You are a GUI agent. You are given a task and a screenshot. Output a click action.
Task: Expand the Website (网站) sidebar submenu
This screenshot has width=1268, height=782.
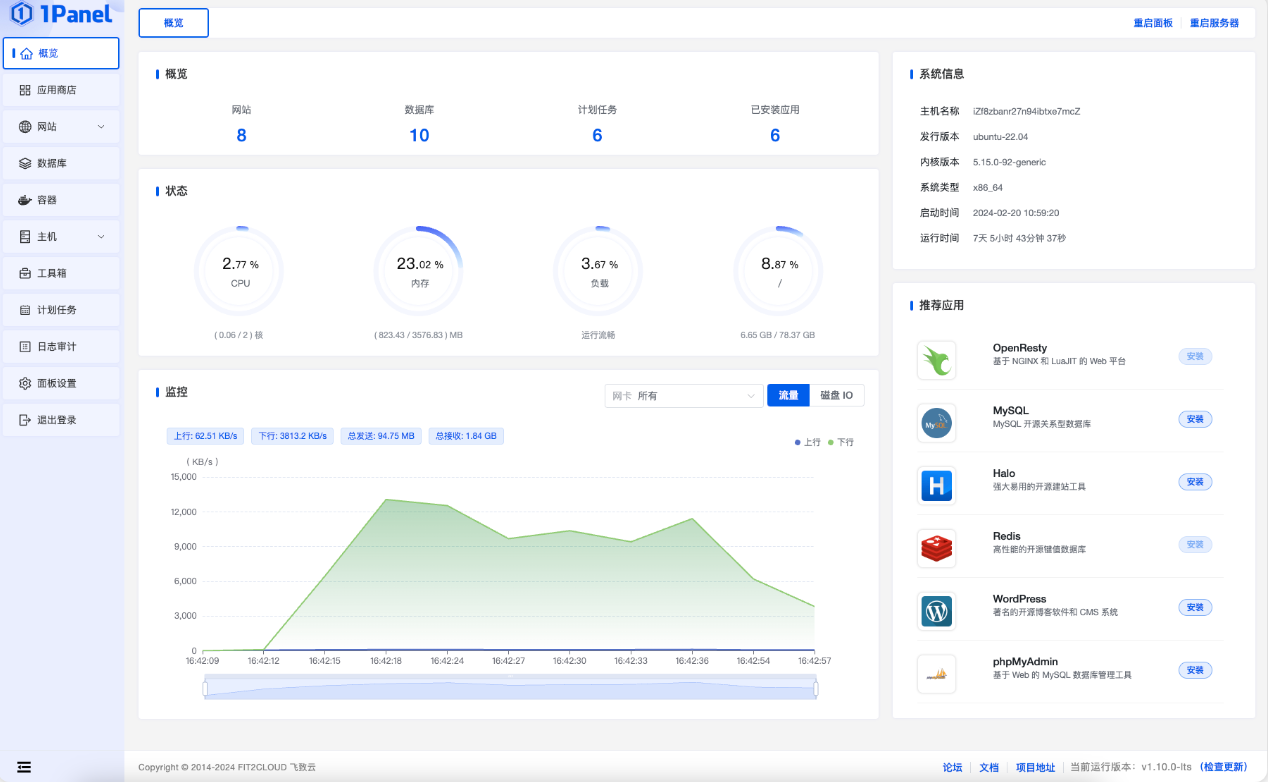coord(100,127)
